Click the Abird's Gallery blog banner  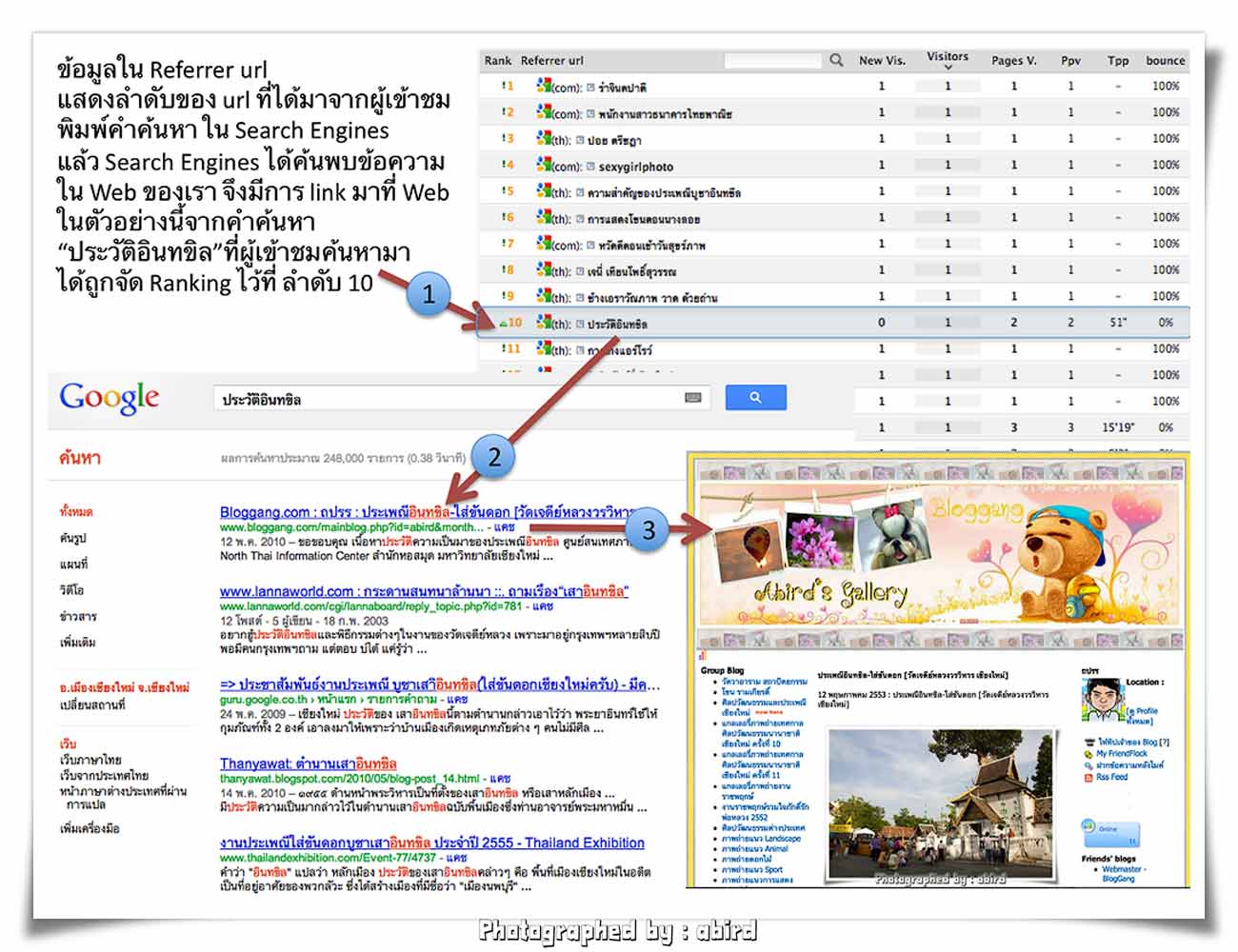[x=938, y=554]
